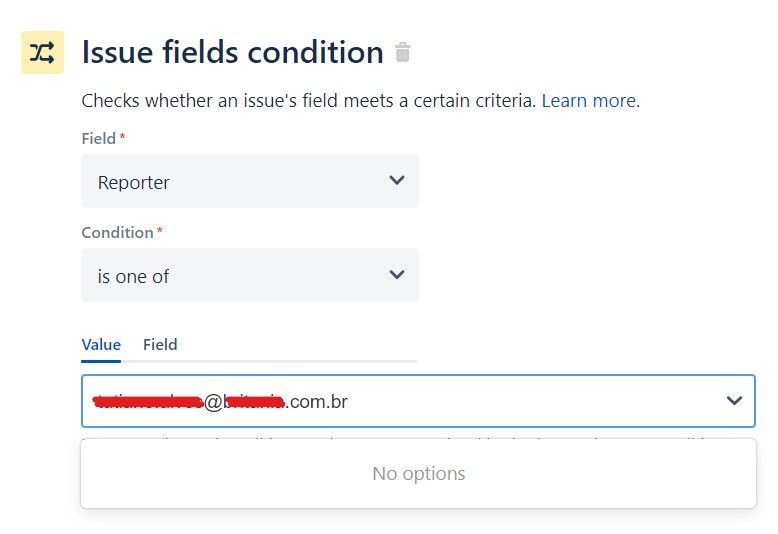The image size is (778, 534).
Task: Switch to the Value tab
Action: (x=101, y=344)
